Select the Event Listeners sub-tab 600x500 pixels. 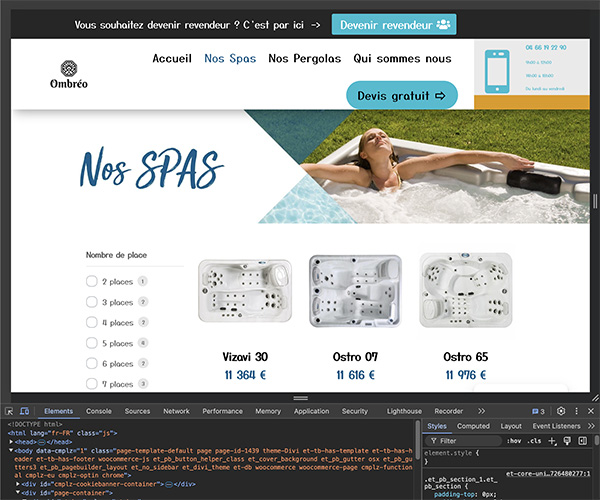pyautogui.click(x=556, y=426)
